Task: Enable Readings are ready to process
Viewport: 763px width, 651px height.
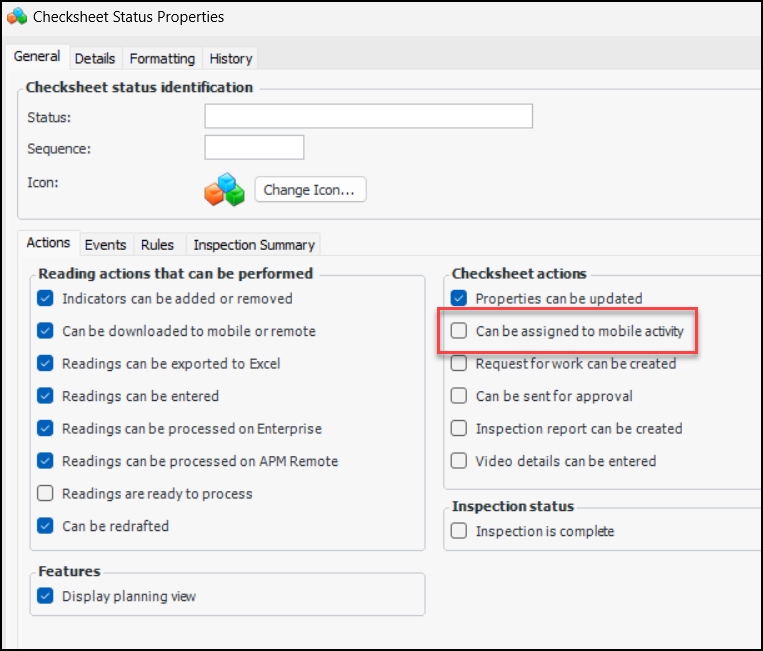Action: click(44, 493)
